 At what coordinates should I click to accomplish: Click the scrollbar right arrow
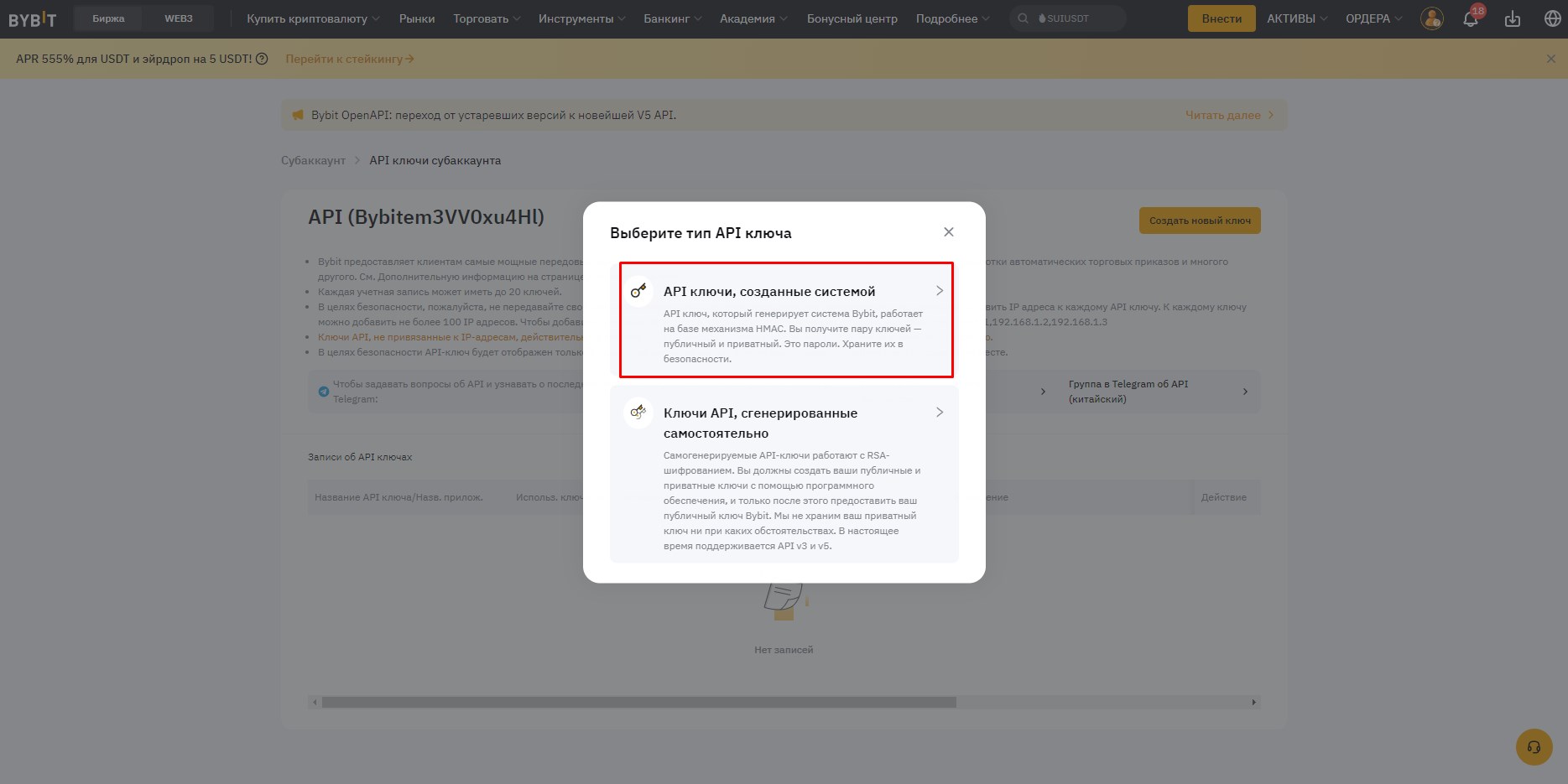[x=1254, y=703]
